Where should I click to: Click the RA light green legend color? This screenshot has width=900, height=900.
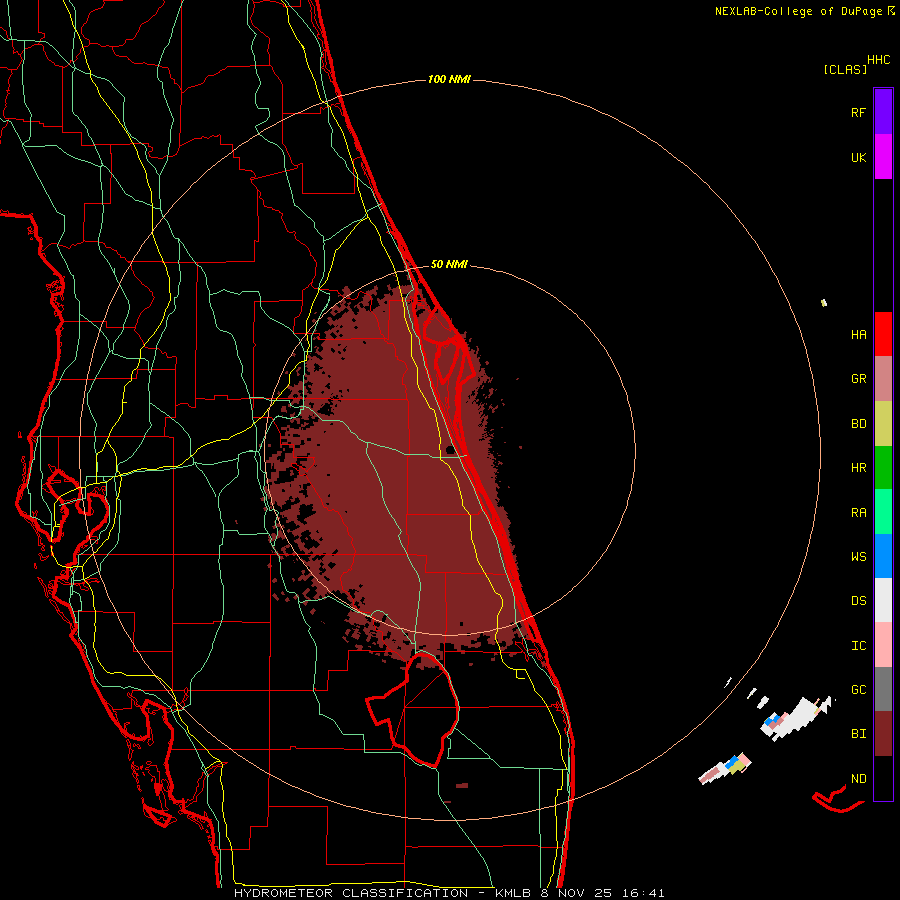tap(883, 512)
